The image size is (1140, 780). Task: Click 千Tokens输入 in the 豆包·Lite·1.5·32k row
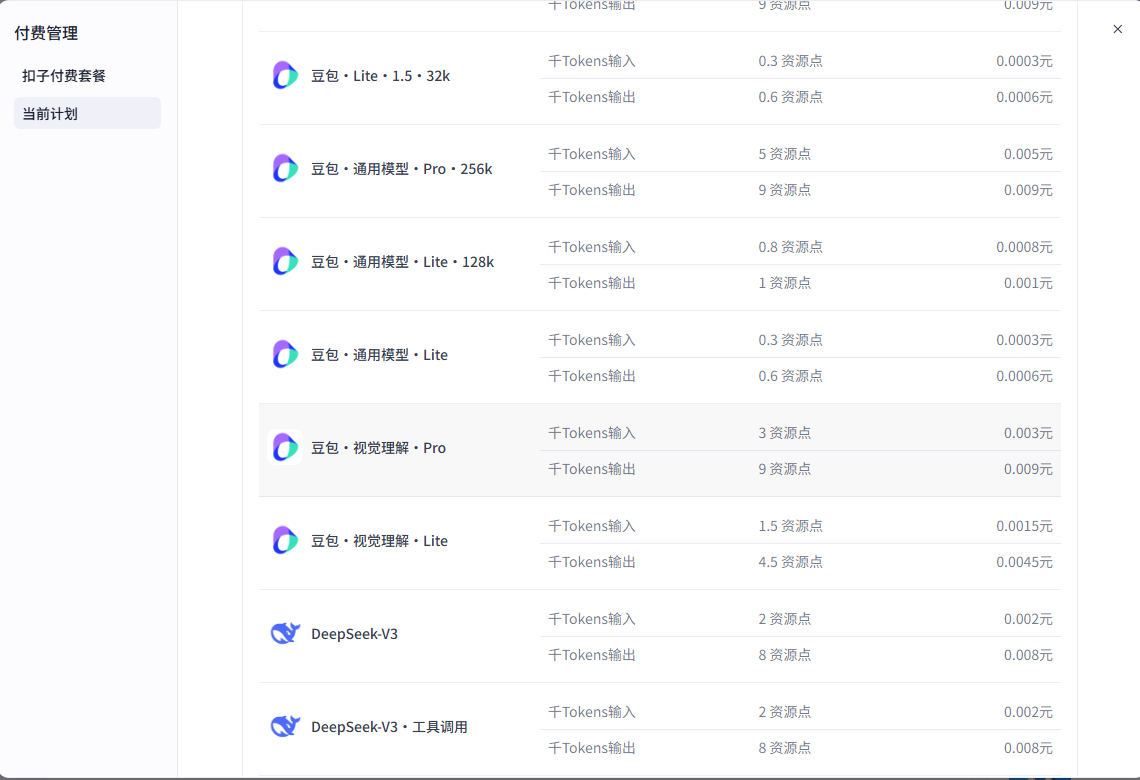click(592, 61)
